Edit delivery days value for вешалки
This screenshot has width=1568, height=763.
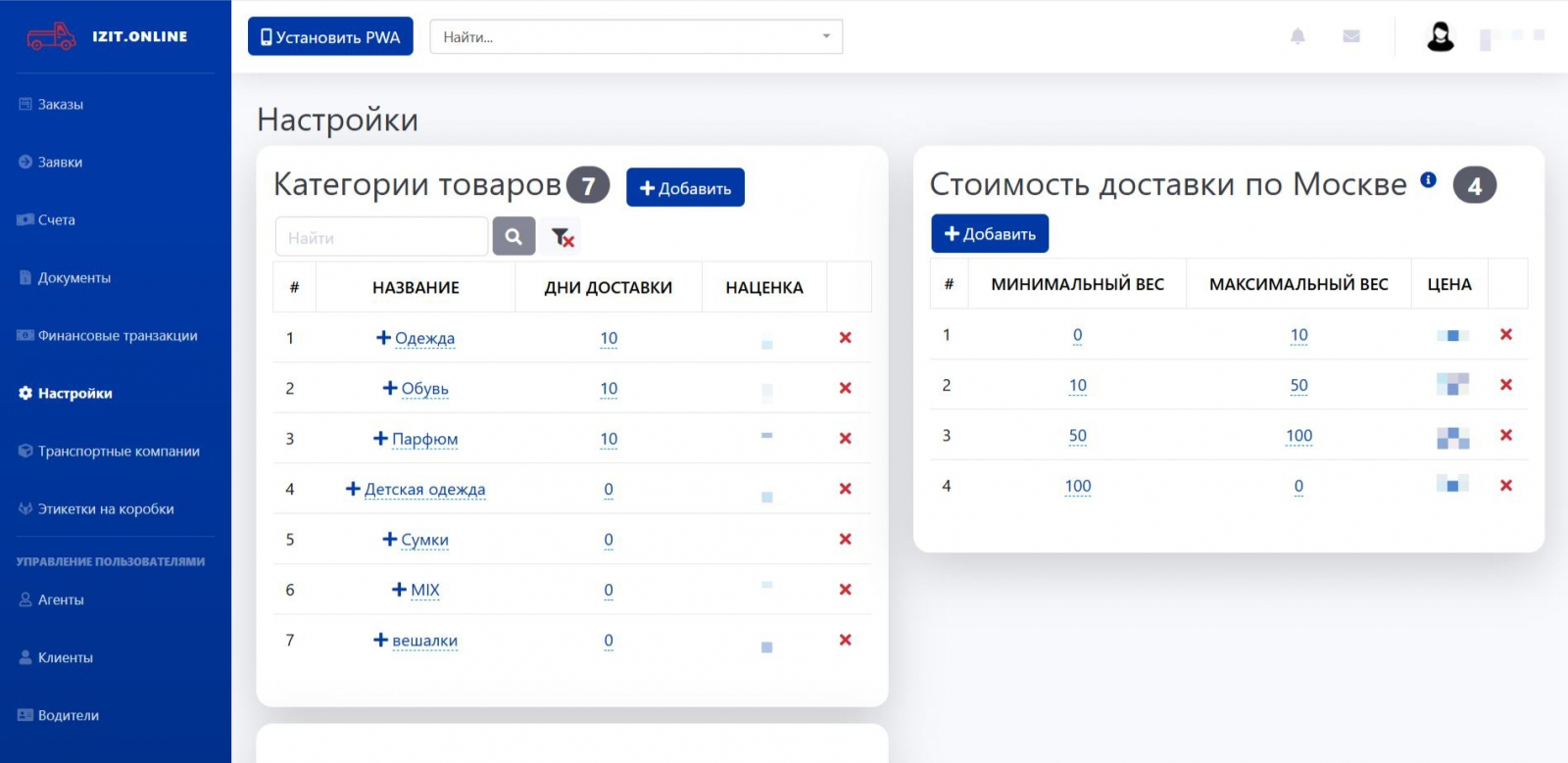(609, 640)
